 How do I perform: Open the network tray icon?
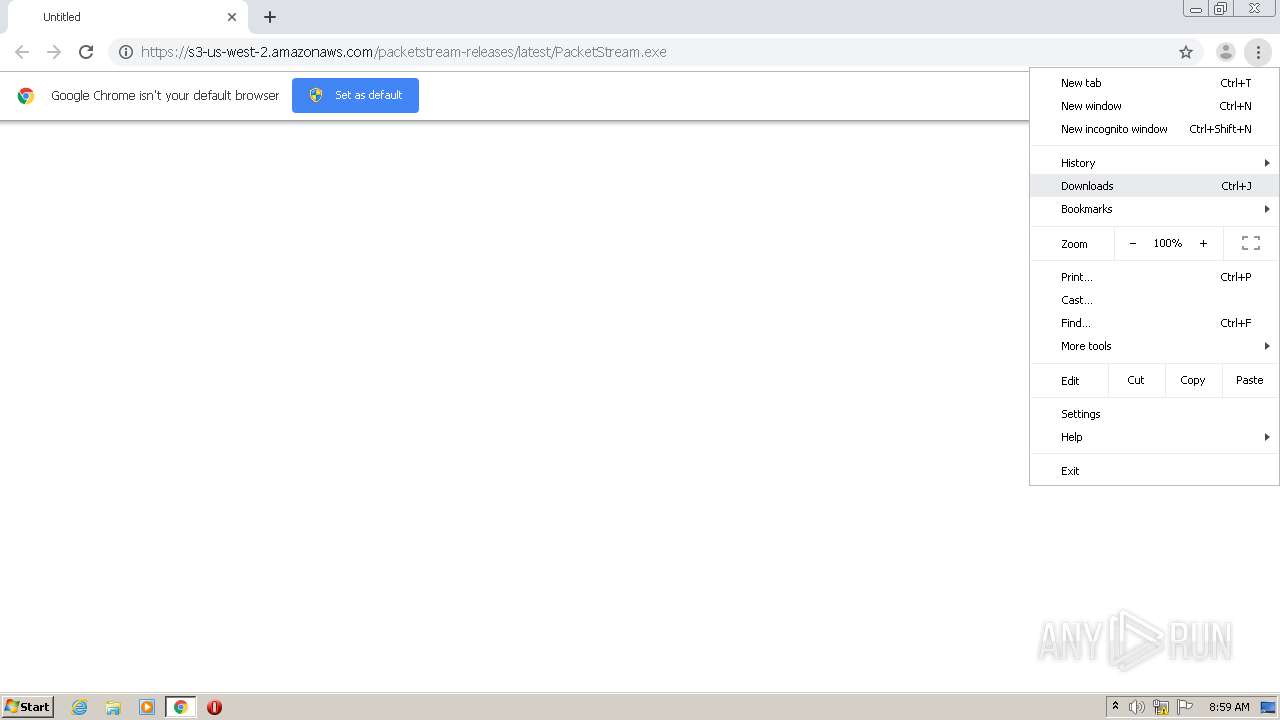pyautogui.click(x=1161, y=707)
